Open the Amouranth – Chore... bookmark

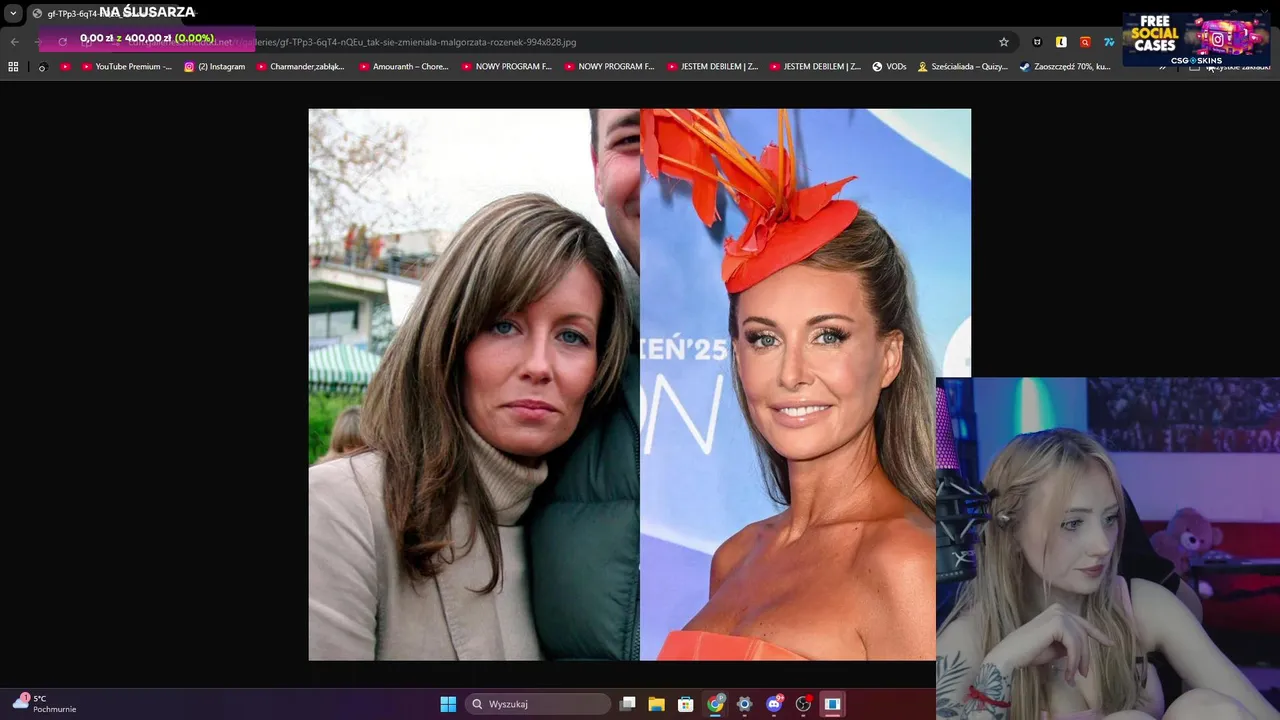[404, 67]
